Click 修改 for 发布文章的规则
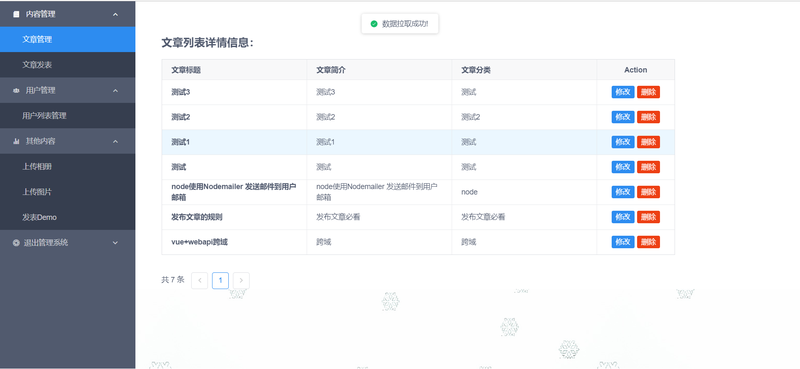800x369 pixels. coord(623,217)
